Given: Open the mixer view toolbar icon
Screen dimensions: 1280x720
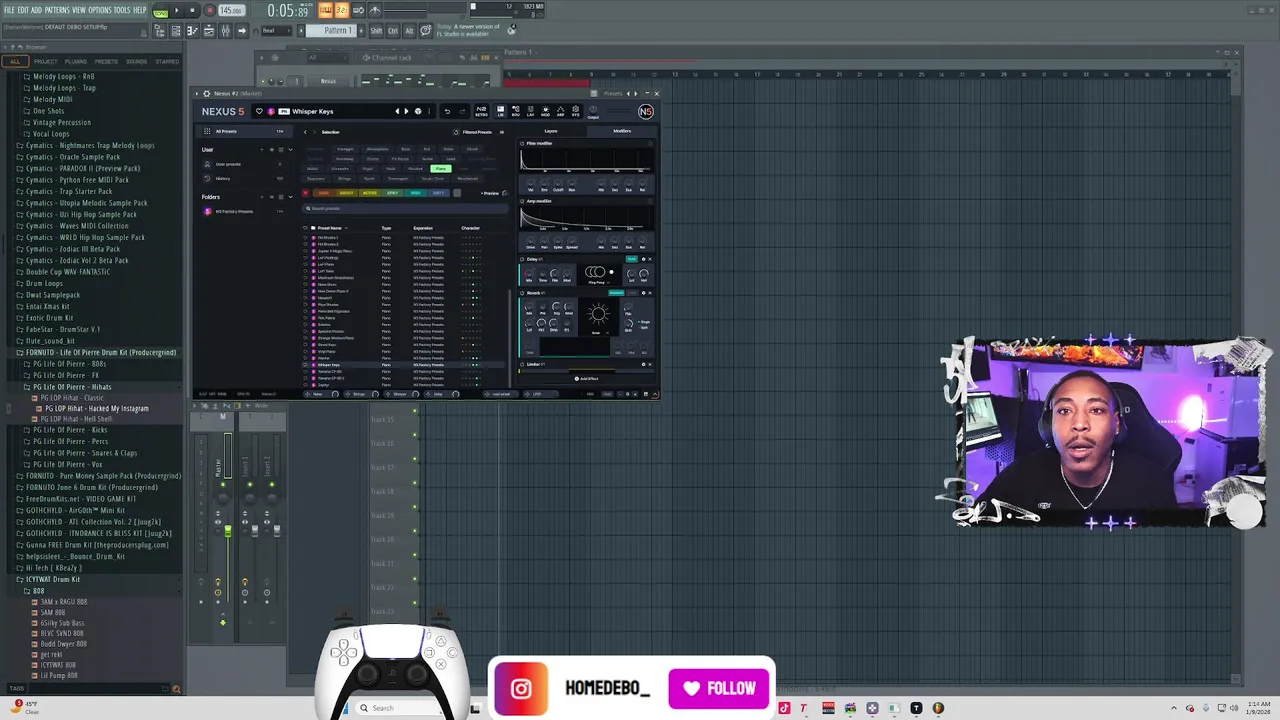Looking at the screenshot, I should tap(226, 31).
